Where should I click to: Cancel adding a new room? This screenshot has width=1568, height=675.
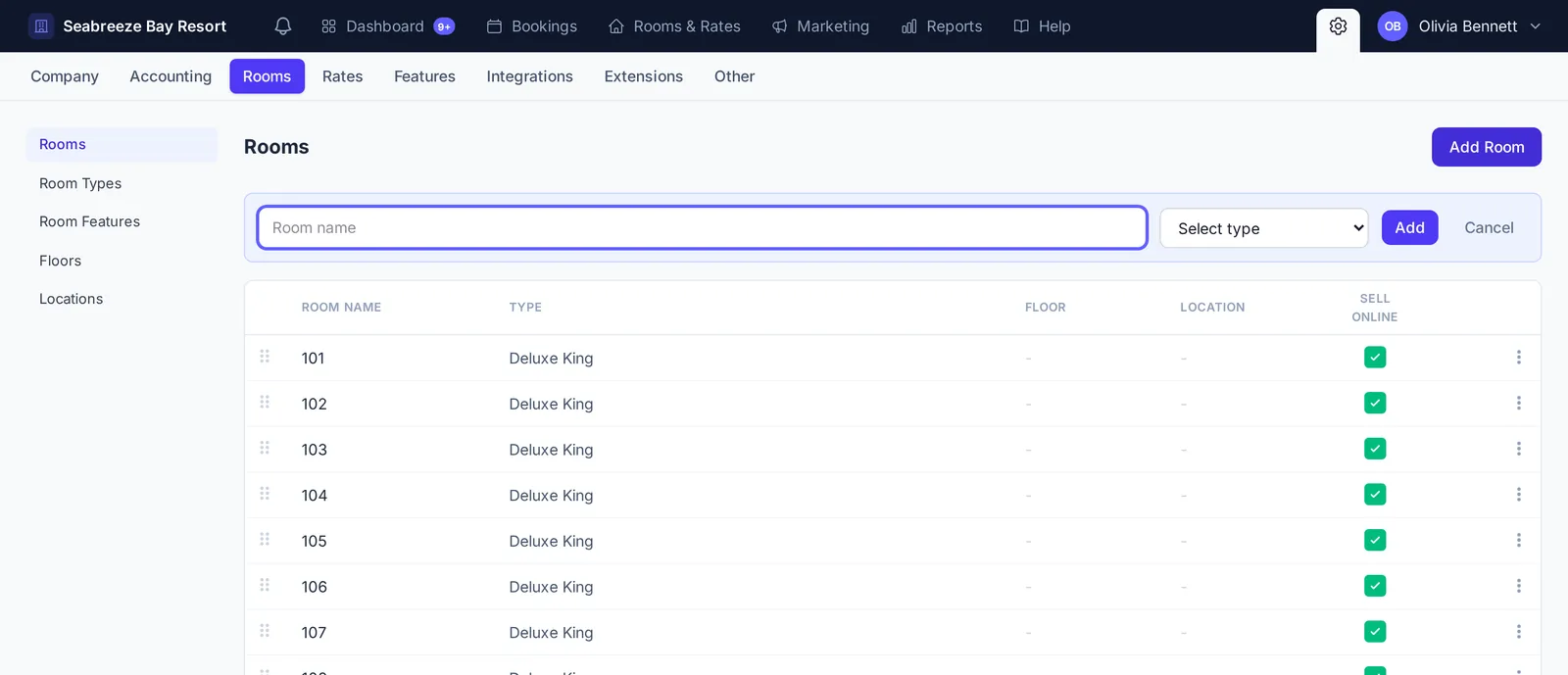[1489, 227]
